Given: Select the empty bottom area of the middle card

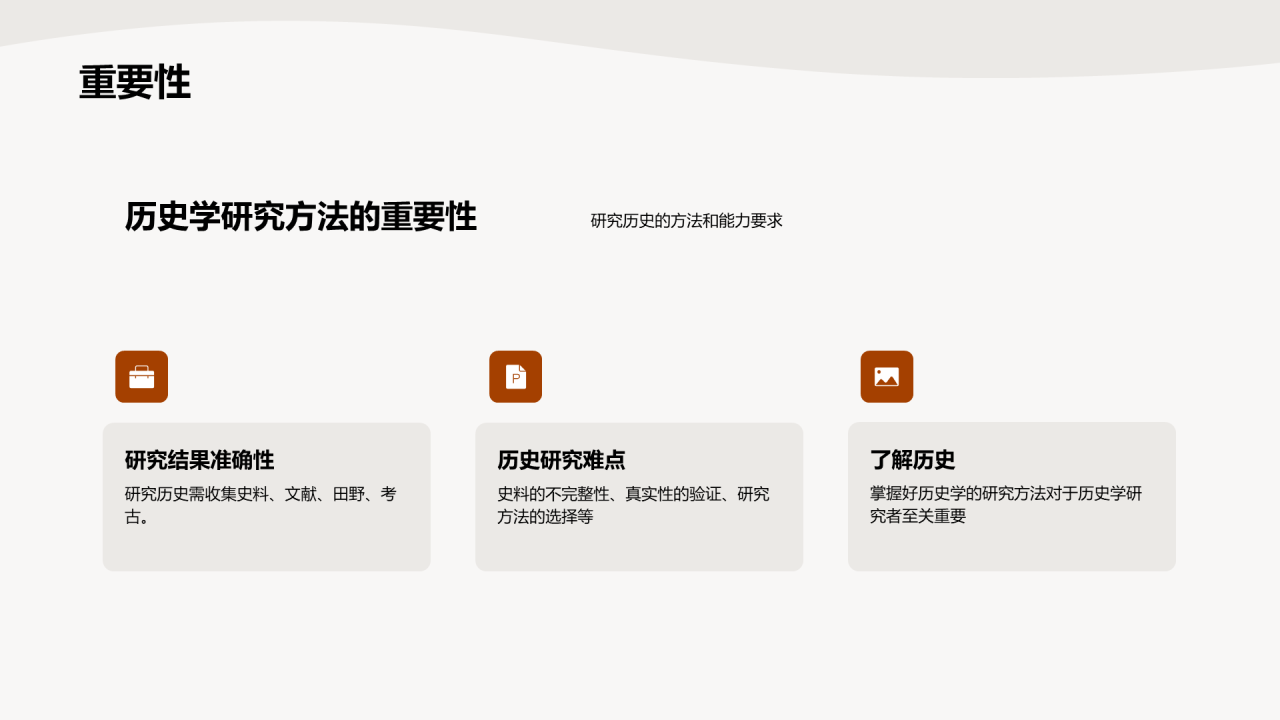Looking at the screenshot, I should pos(639,550).
